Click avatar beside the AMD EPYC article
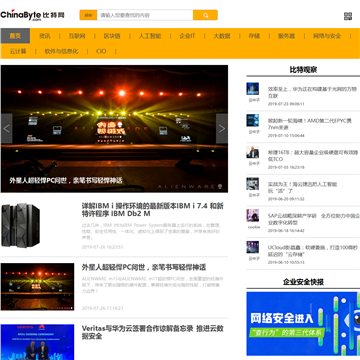Image resolution: width=360 pixels, height=360 pixels. tap(253, 120)
